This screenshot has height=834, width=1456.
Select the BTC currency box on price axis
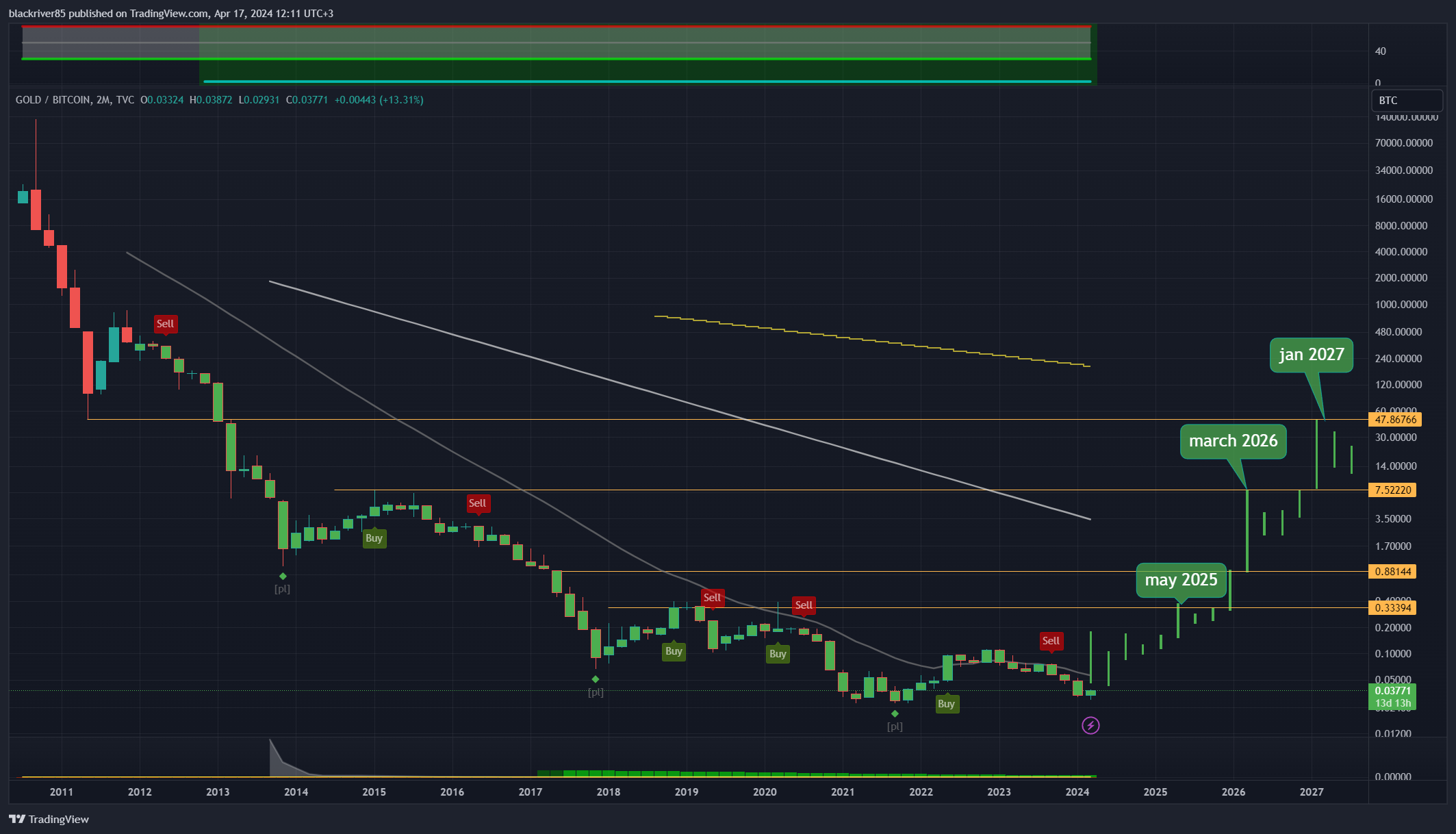[x=1407, y=100]
